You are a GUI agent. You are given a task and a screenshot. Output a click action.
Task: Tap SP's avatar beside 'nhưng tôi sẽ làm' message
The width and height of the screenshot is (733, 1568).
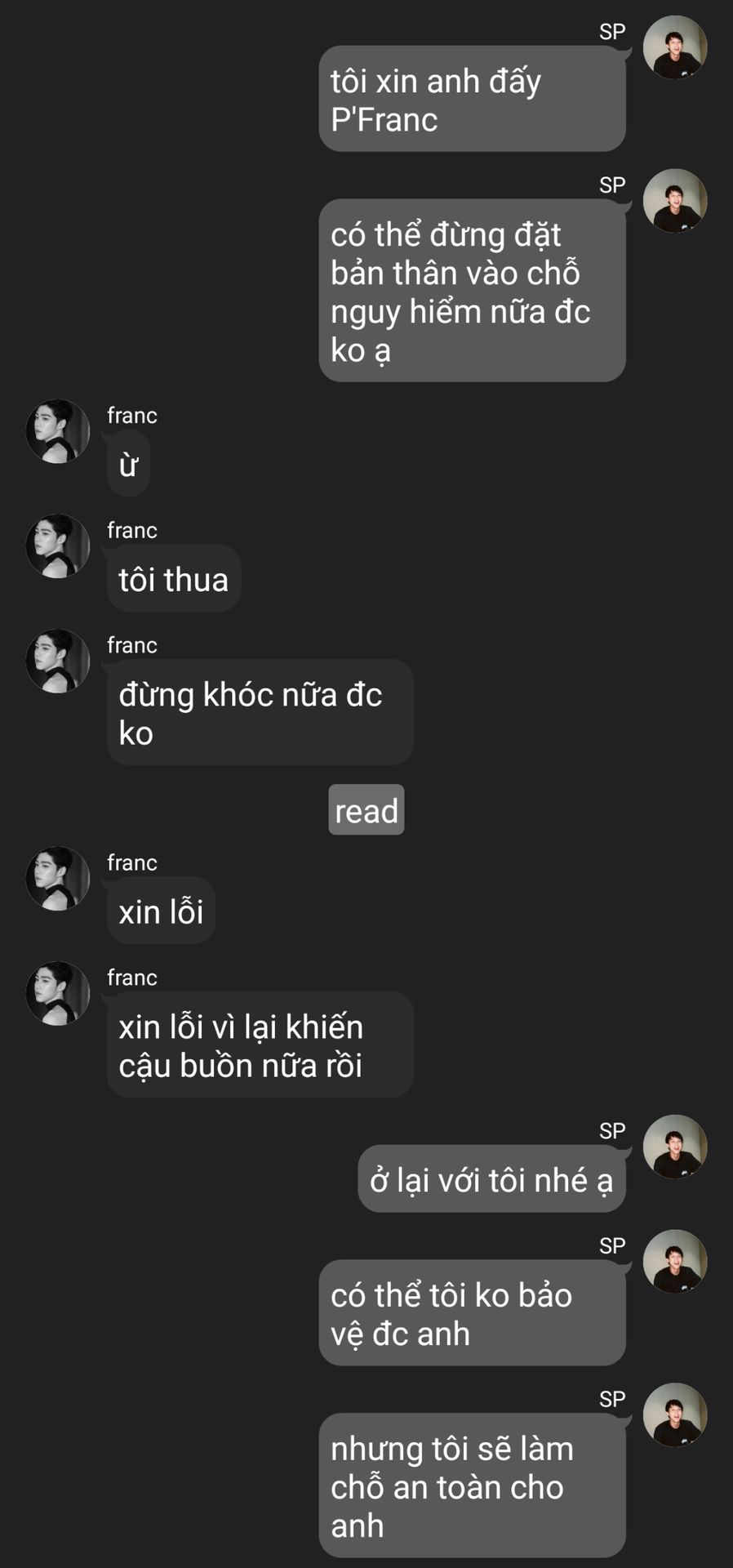pos(675,1414)
